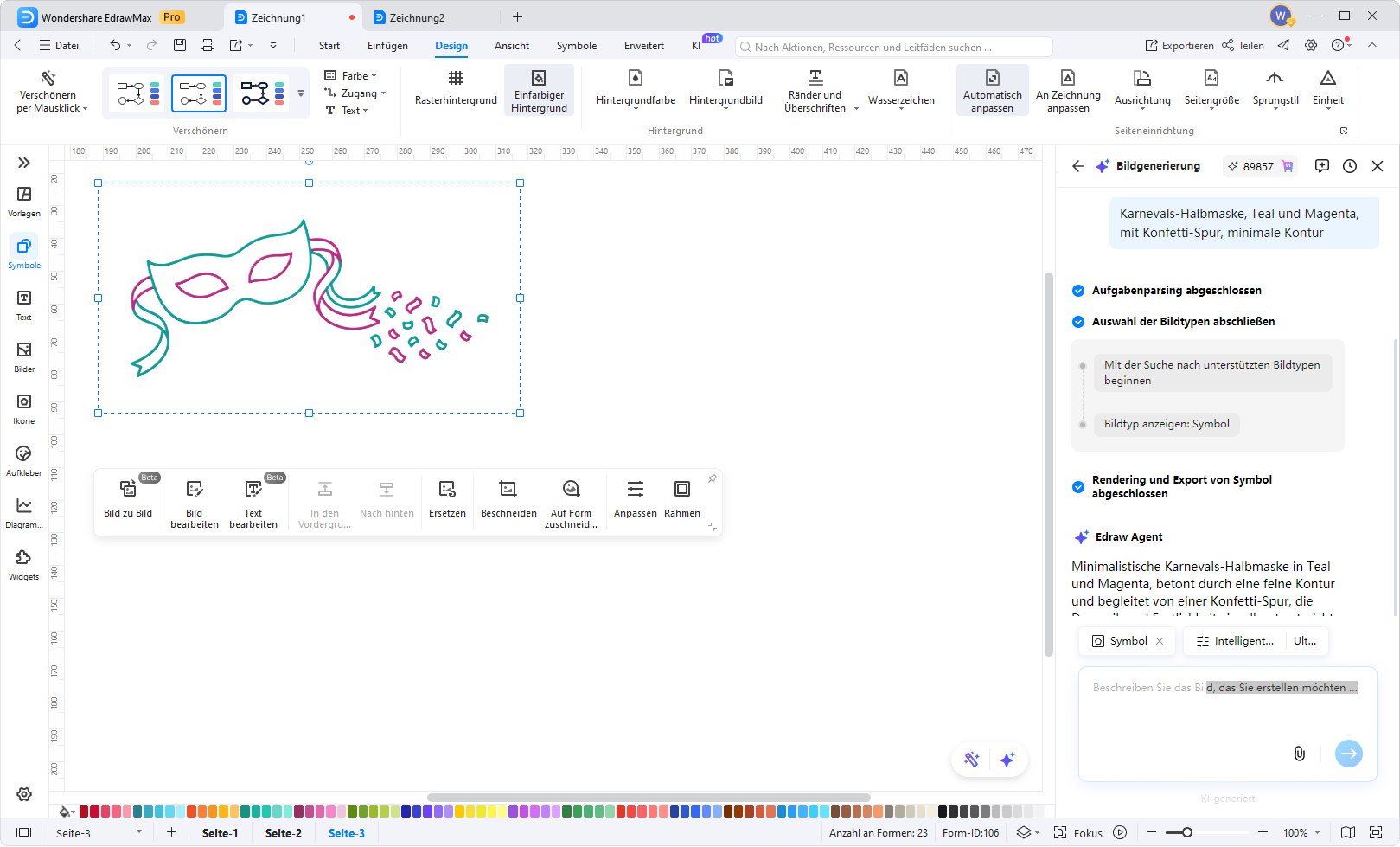Viewport: 1400px width, 847px height.
Task: Open the history clock icon in Bildgenerierung panel
Action: tap(1349, 166)
